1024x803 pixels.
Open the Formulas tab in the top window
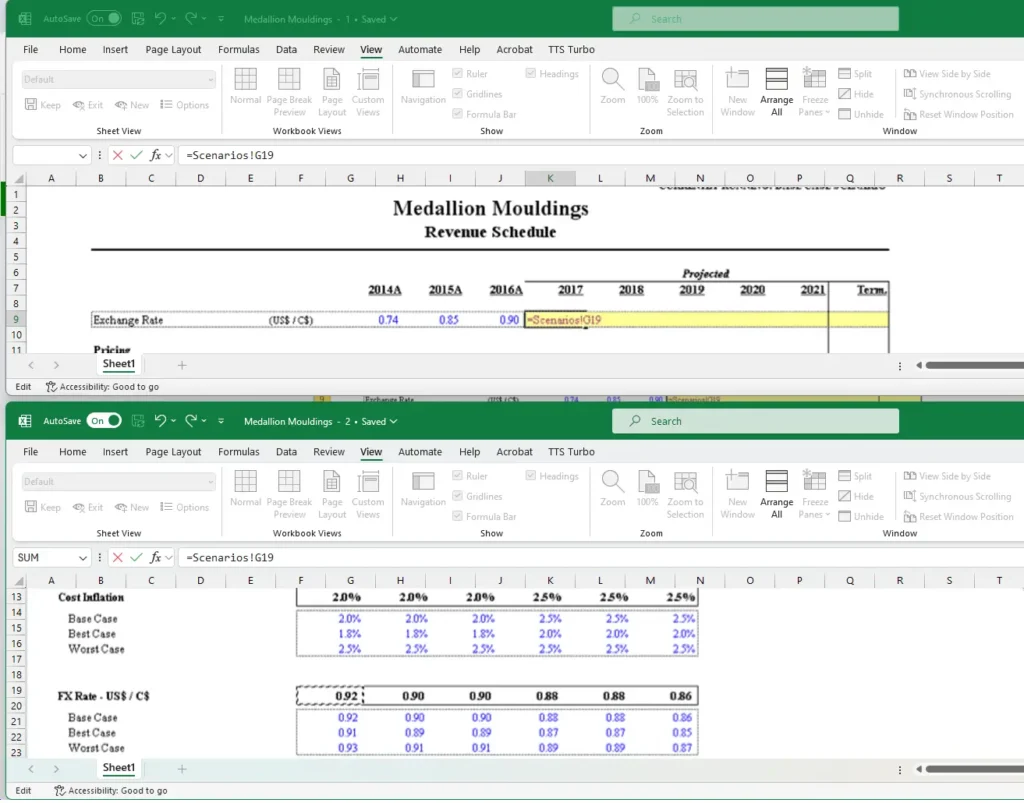coord(239,49)
